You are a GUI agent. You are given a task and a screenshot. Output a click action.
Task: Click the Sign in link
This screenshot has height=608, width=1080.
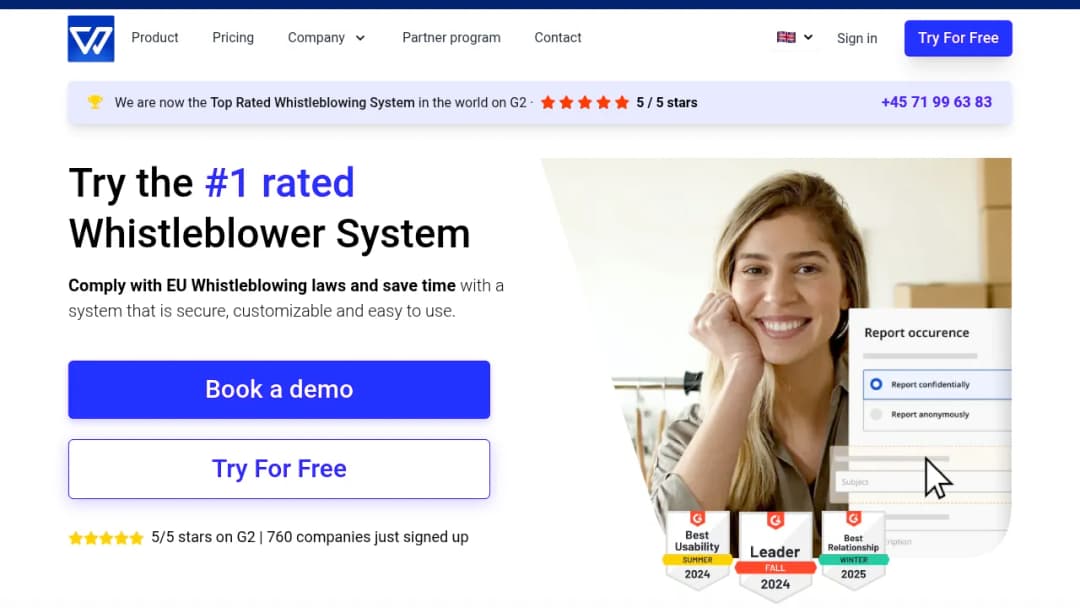(857, 39)
